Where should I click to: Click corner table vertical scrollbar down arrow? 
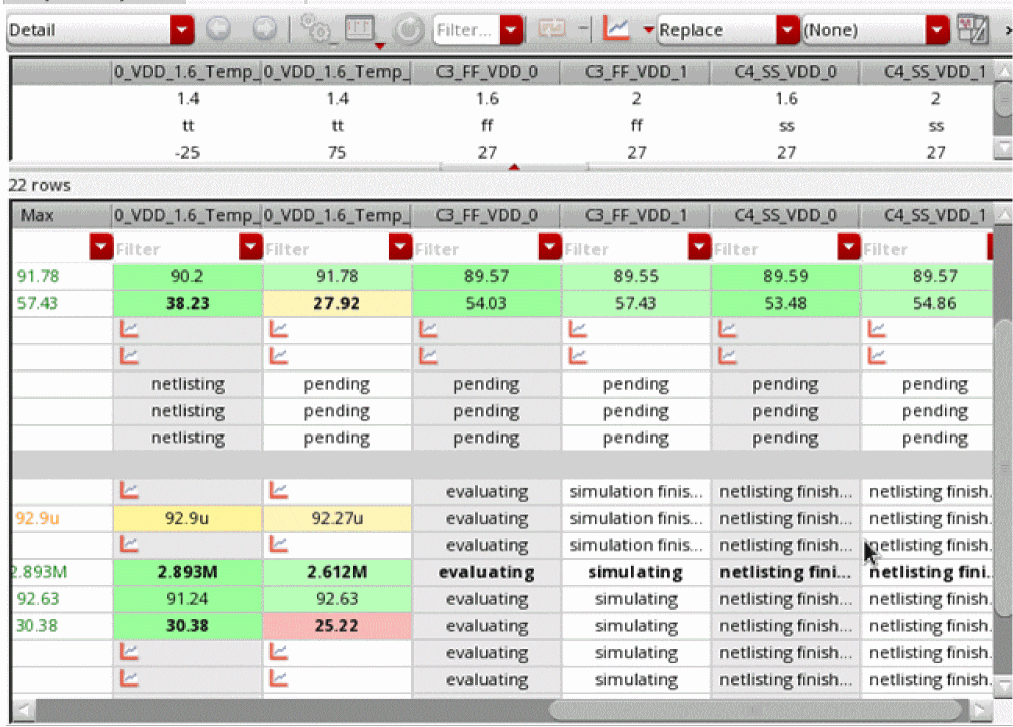pos(1003,149)
